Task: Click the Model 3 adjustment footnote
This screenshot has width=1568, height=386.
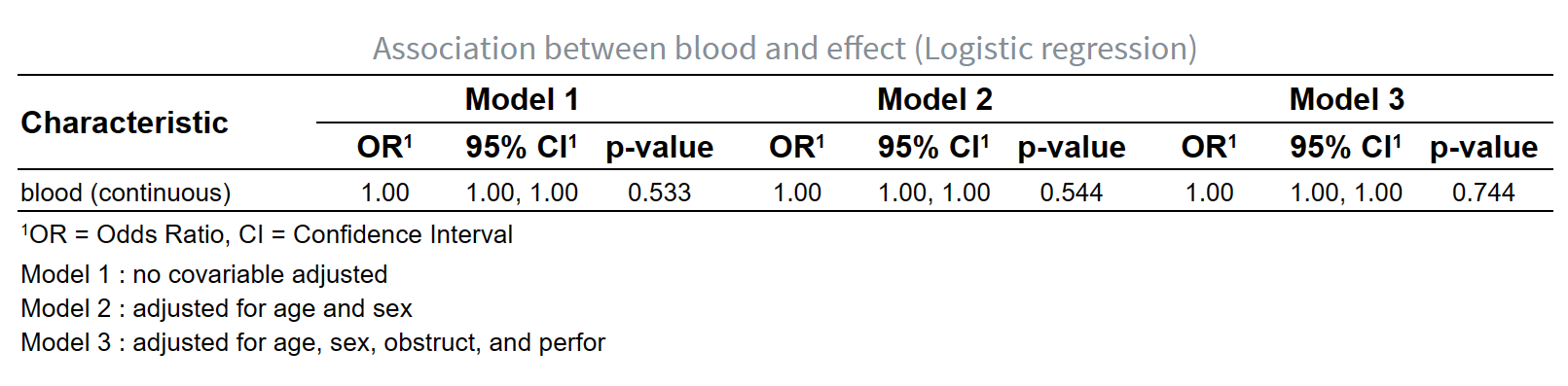Action: point(312,342)
